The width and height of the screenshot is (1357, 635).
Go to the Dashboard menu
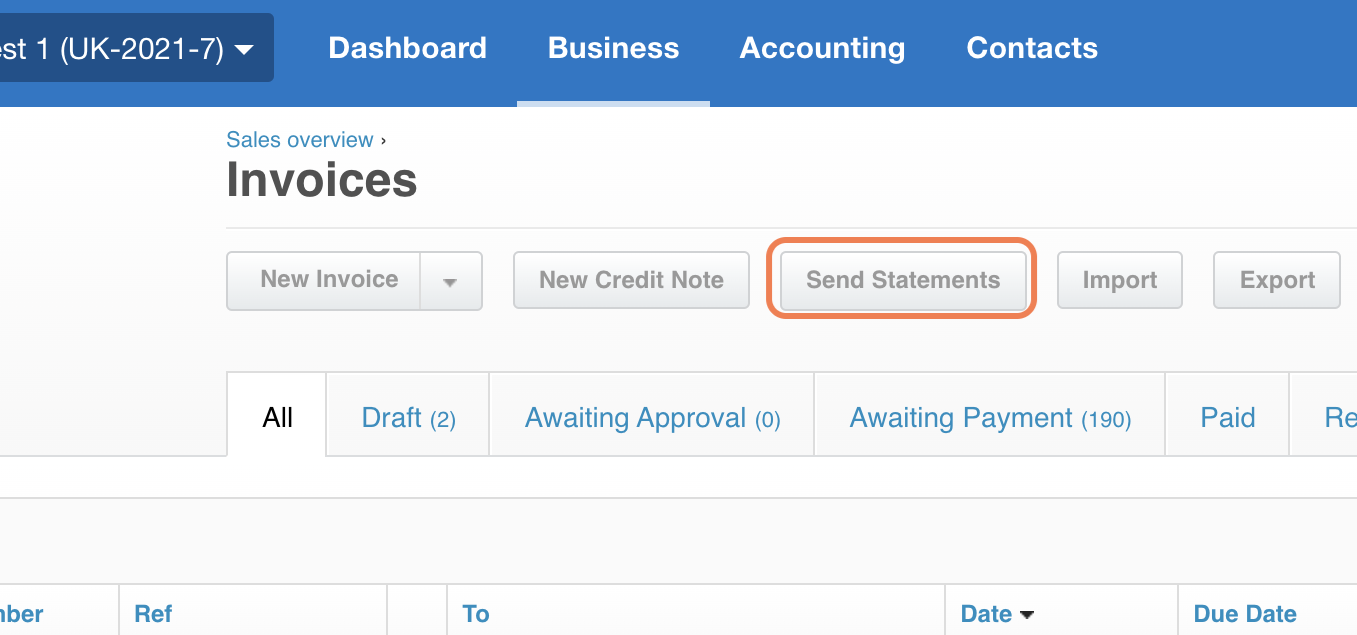point(407,48)
